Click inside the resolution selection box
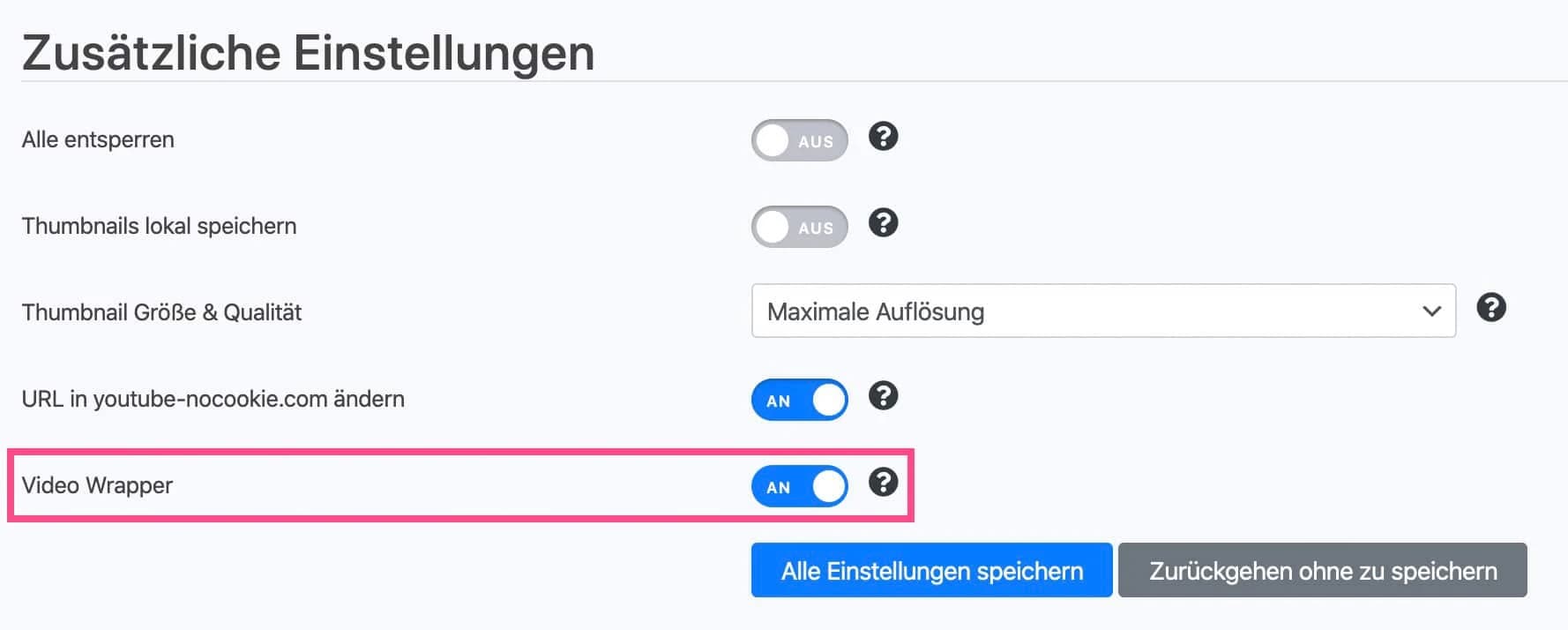Image resolution: width=1568 pixels, height=630 pixels. point(1014,311)
